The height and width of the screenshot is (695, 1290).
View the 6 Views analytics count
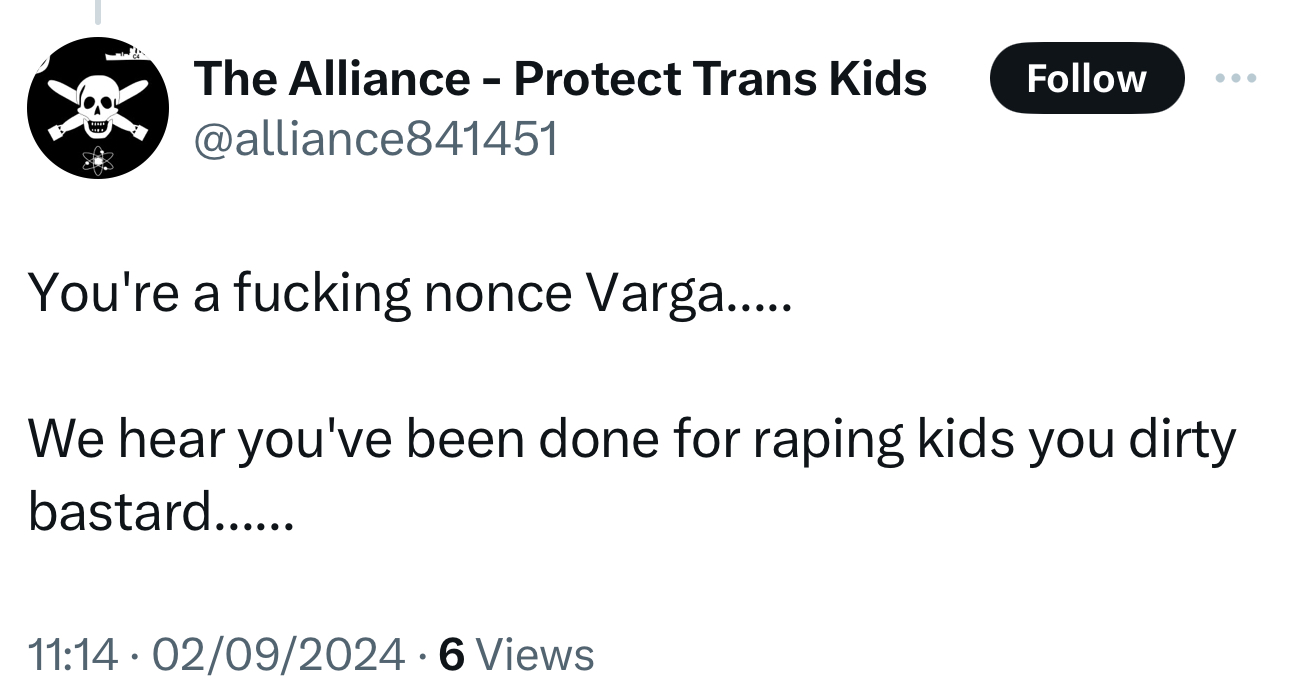point(517,655)
